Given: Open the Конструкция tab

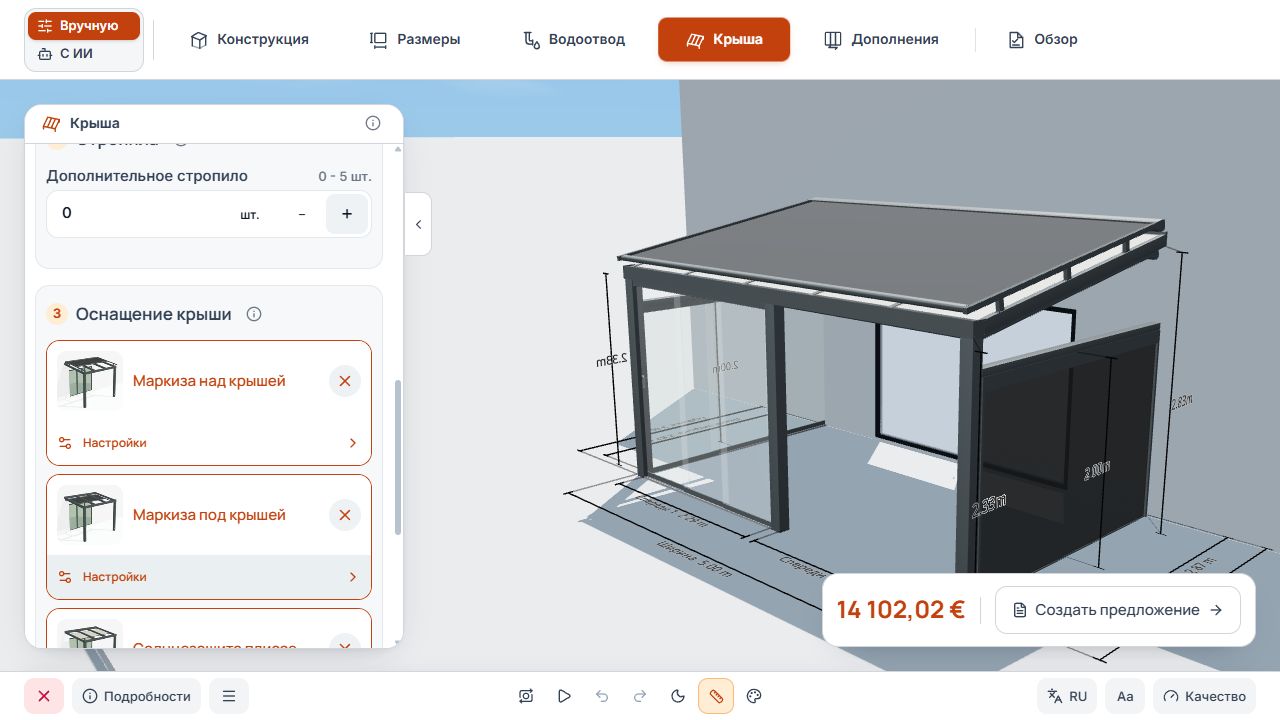Looking at the screenshot, I should click(x=250, y=40).
